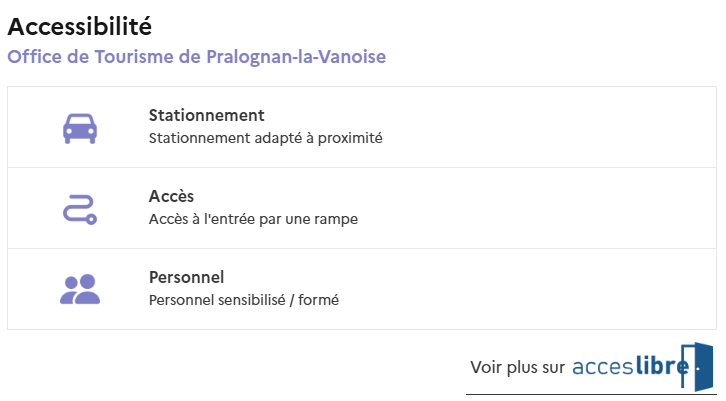Click 'Office de Tourisme de Pralognan-la-Vanoise' subtitle
This screenshot has height=401, width=726.
click(x=196, y=57)
